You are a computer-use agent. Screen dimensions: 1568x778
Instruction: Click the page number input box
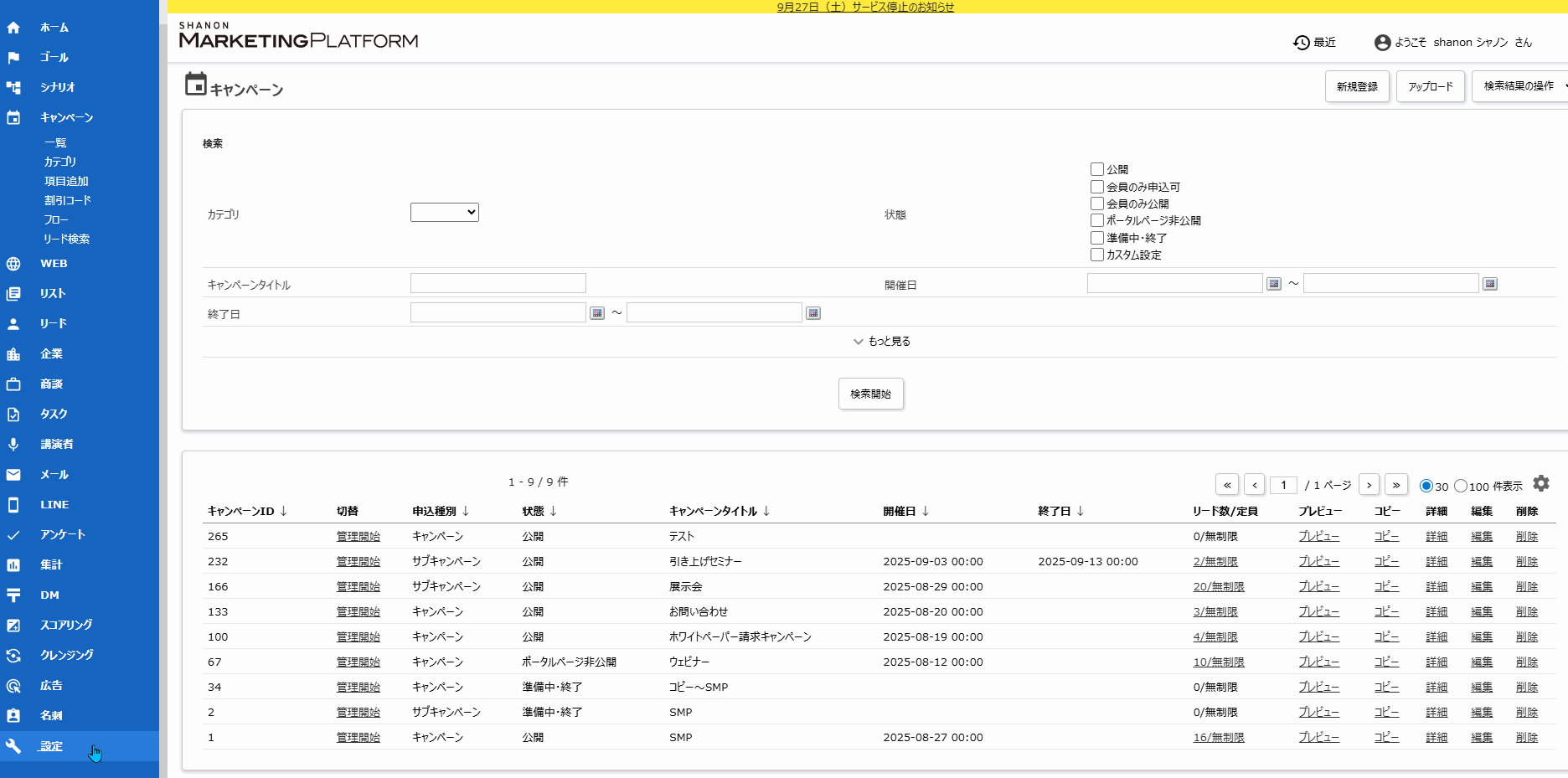[1283, 485]
